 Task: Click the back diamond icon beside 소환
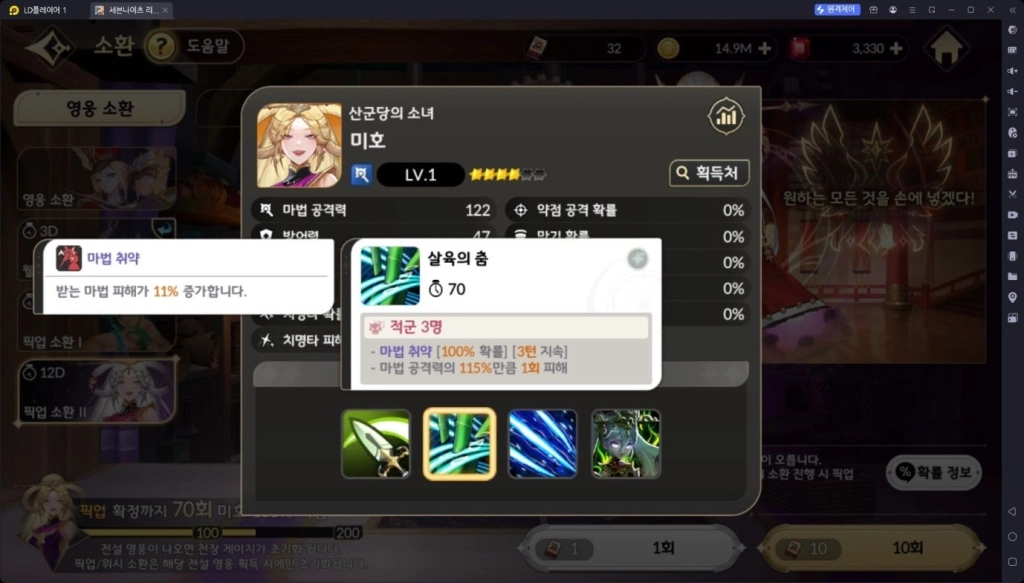click(50, 47)
